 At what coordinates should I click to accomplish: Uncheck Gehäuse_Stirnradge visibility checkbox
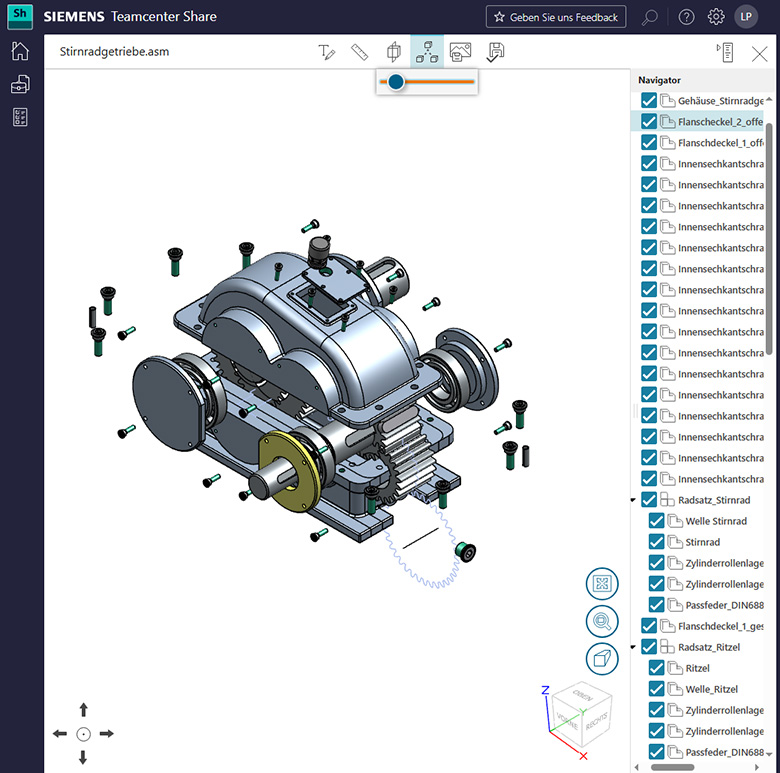(x=649, y=100)
